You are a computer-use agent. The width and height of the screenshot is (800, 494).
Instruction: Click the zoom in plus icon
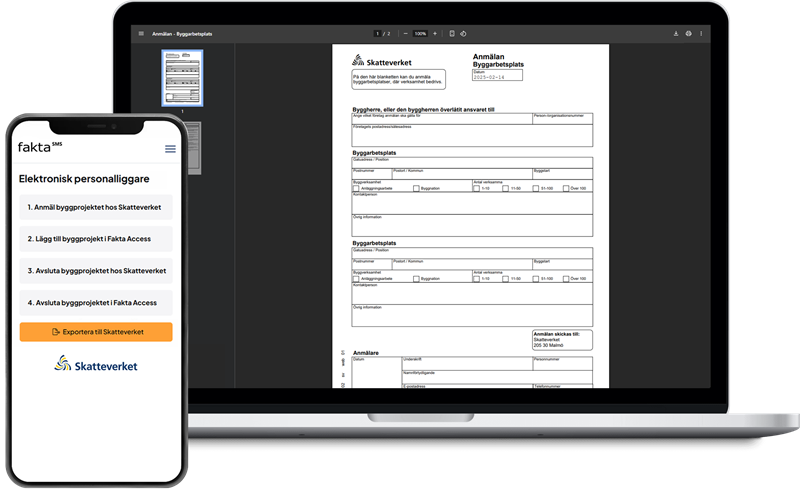coord(435,33)
